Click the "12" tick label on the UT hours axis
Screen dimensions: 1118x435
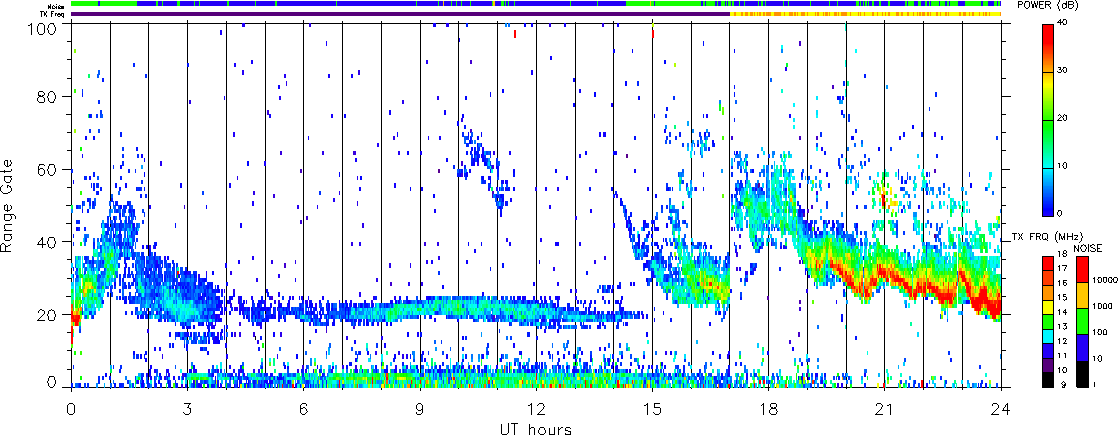(x=536, y=409)
